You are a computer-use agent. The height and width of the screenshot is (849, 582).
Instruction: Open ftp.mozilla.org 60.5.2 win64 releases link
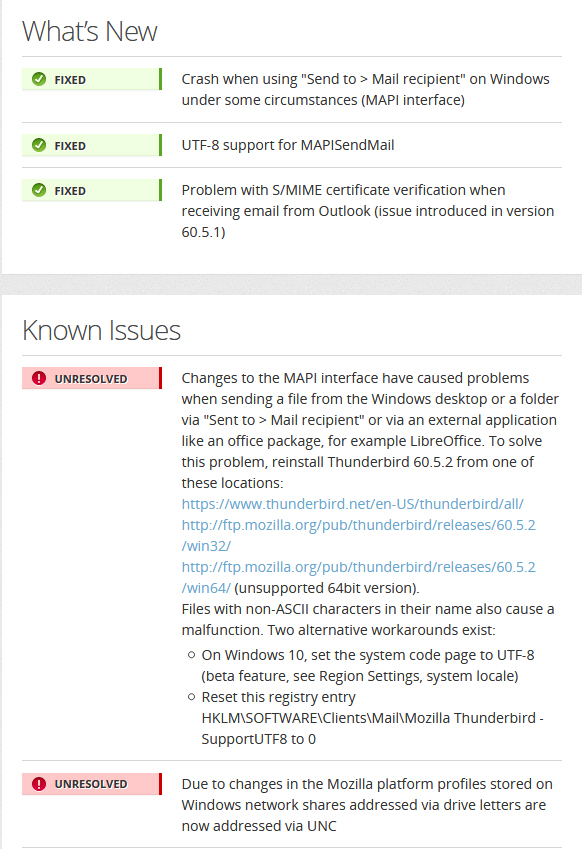pyautogui.click(x=358, y=577)
